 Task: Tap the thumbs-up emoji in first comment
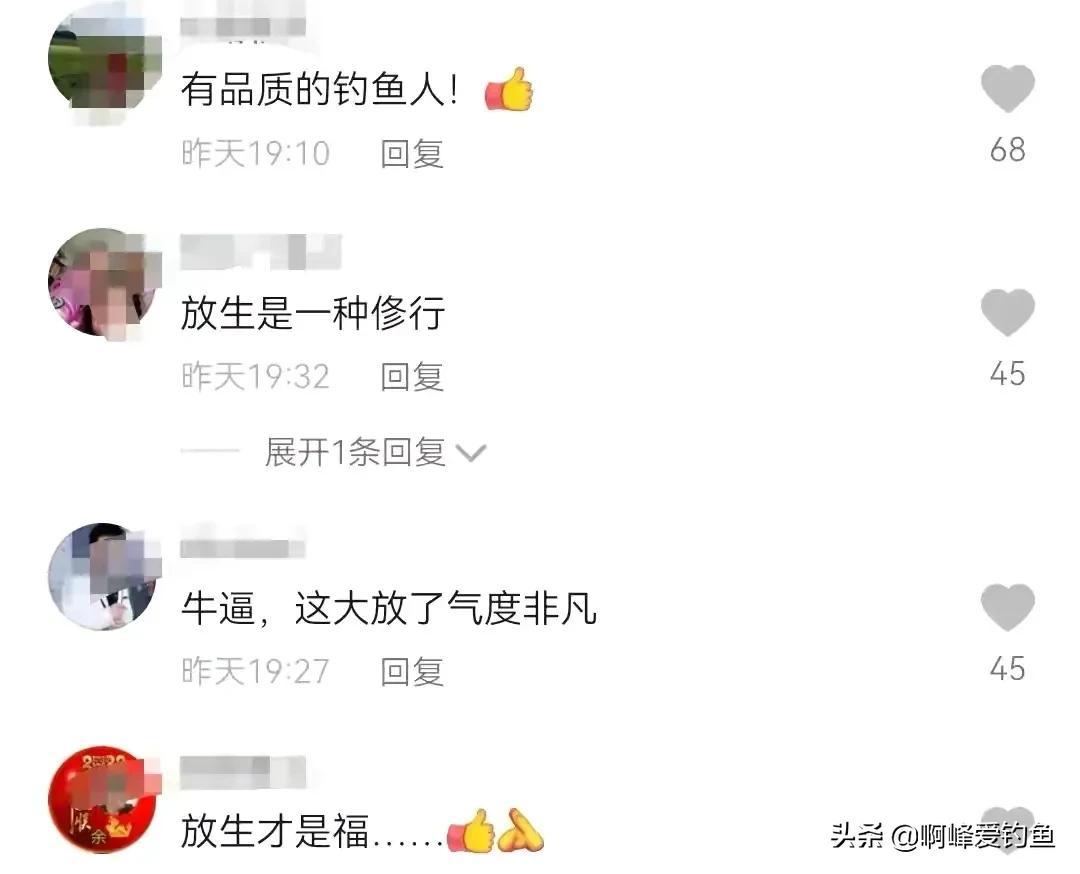509,90
